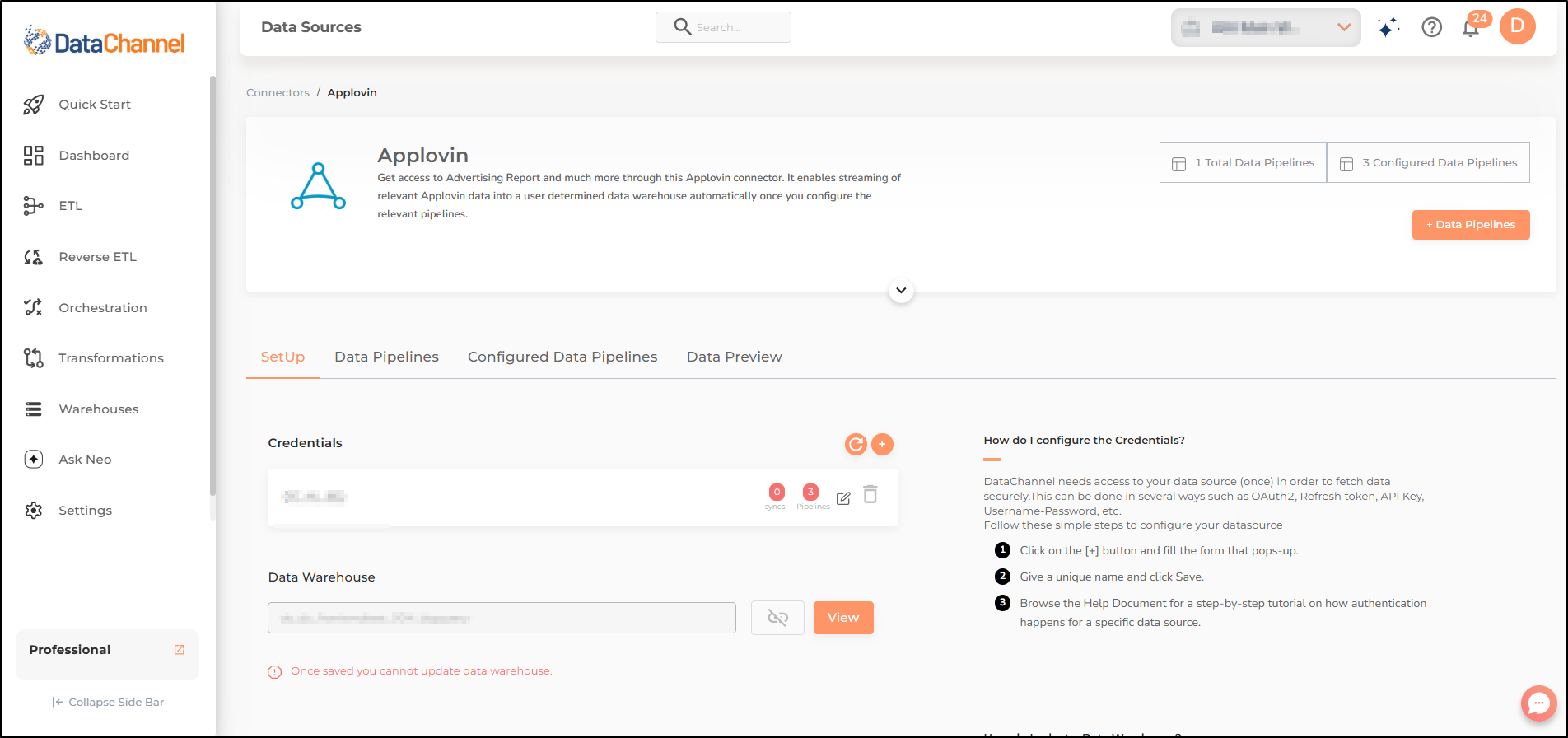
Task: Open the Professional plan external link icon
Action: pos(180,650)
